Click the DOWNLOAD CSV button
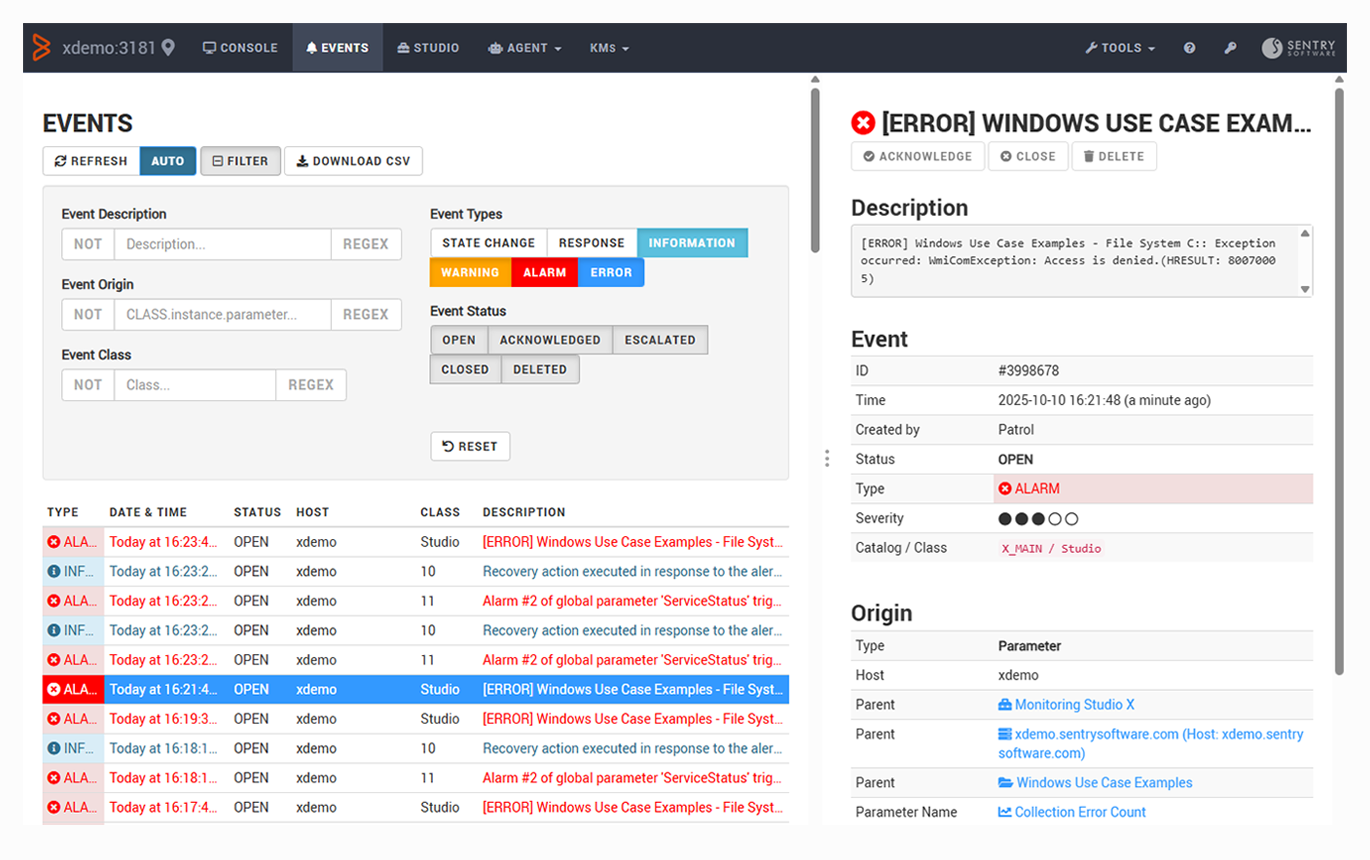 pyautogui.click(x=353, y=161)
